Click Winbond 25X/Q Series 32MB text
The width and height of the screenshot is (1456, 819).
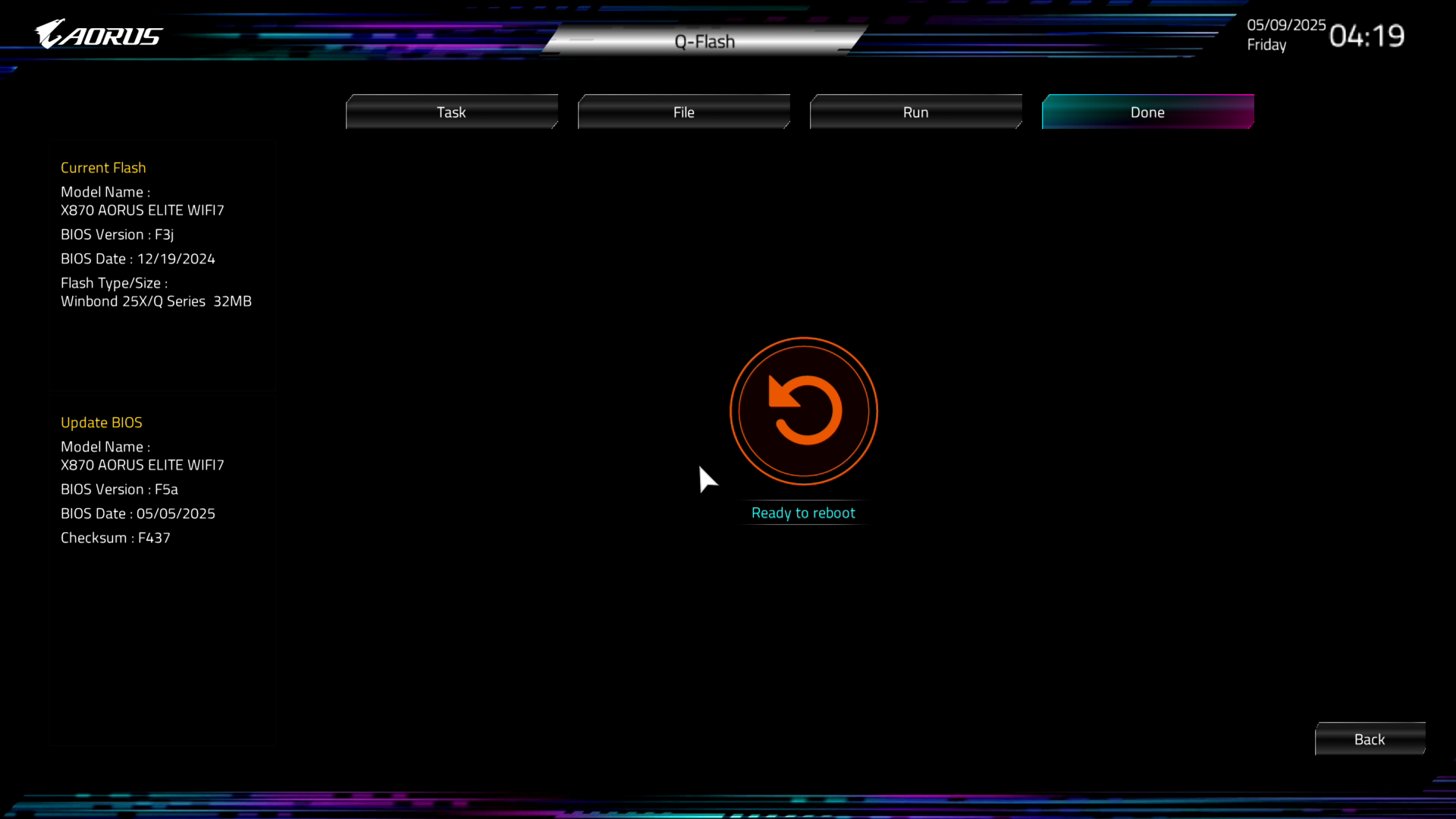point(156,301)
